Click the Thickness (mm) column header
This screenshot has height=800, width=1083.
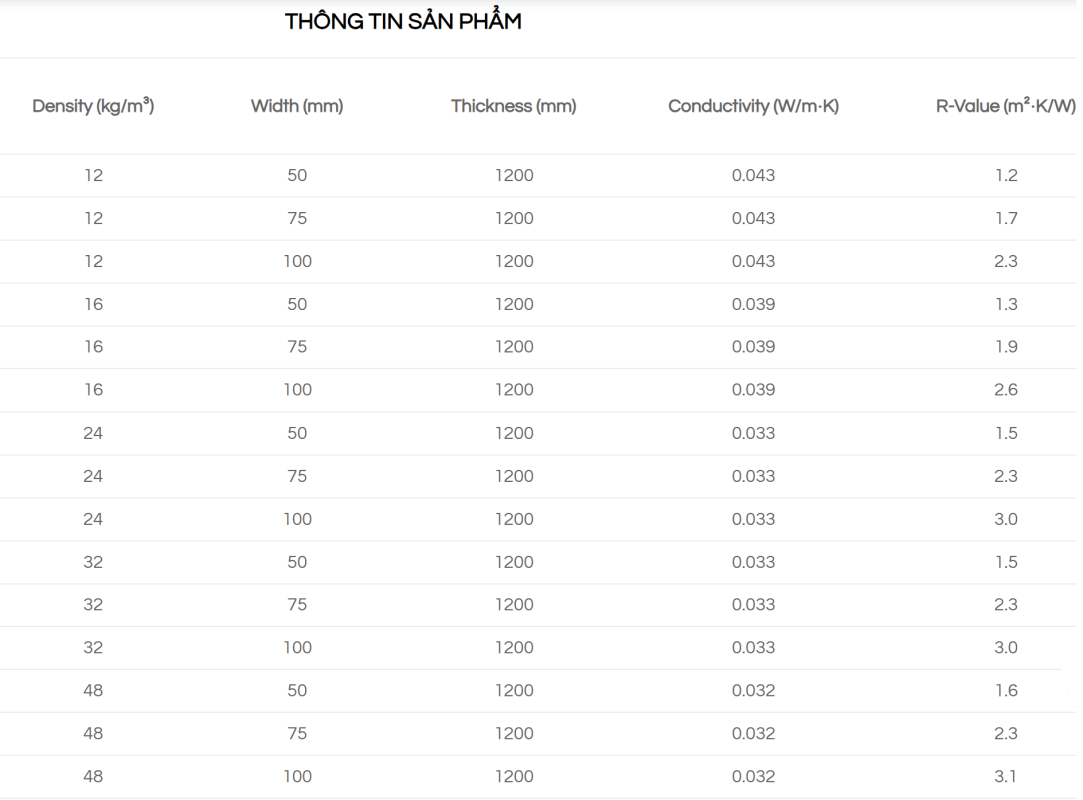[x=514, y=106]
